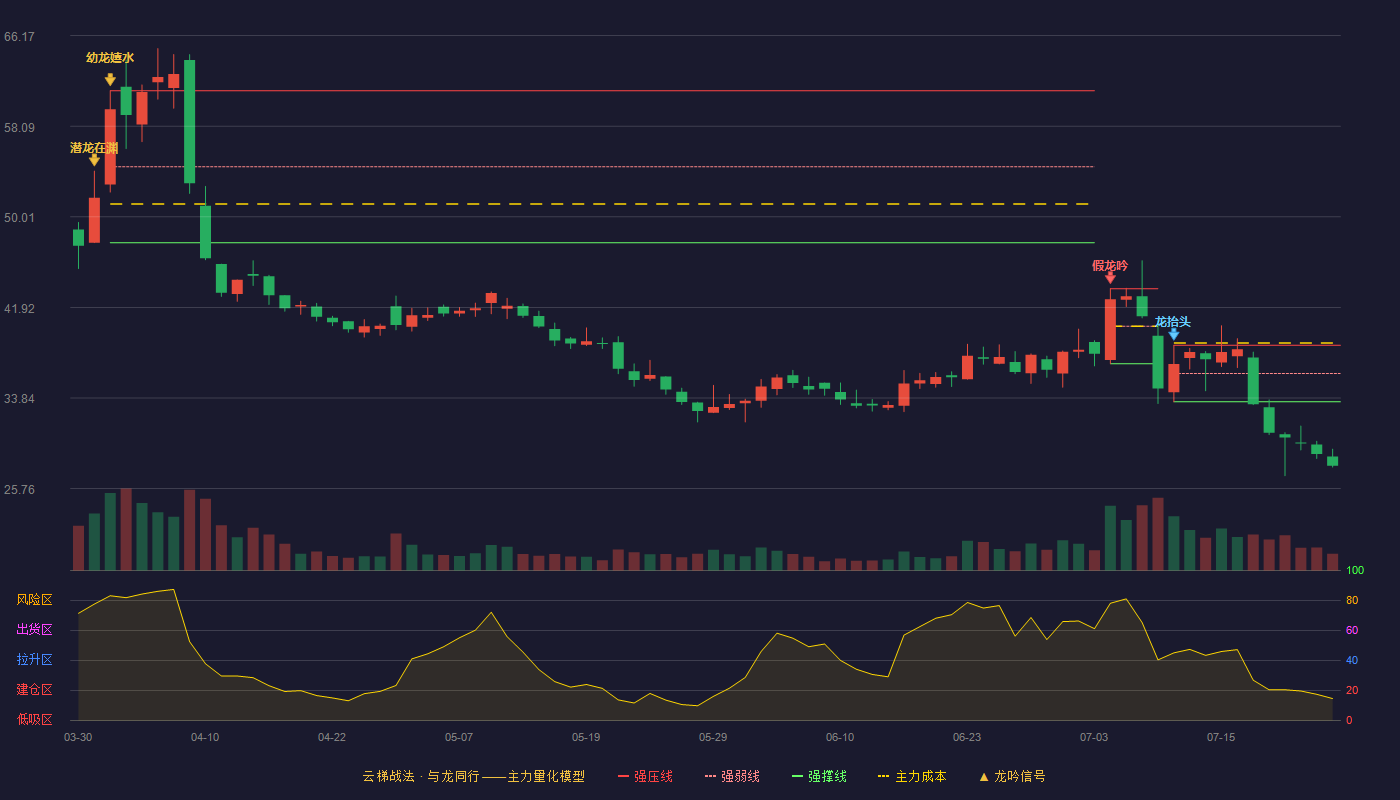
Task: Click the 04-10 date axis label
Action: tap(205, 737)
